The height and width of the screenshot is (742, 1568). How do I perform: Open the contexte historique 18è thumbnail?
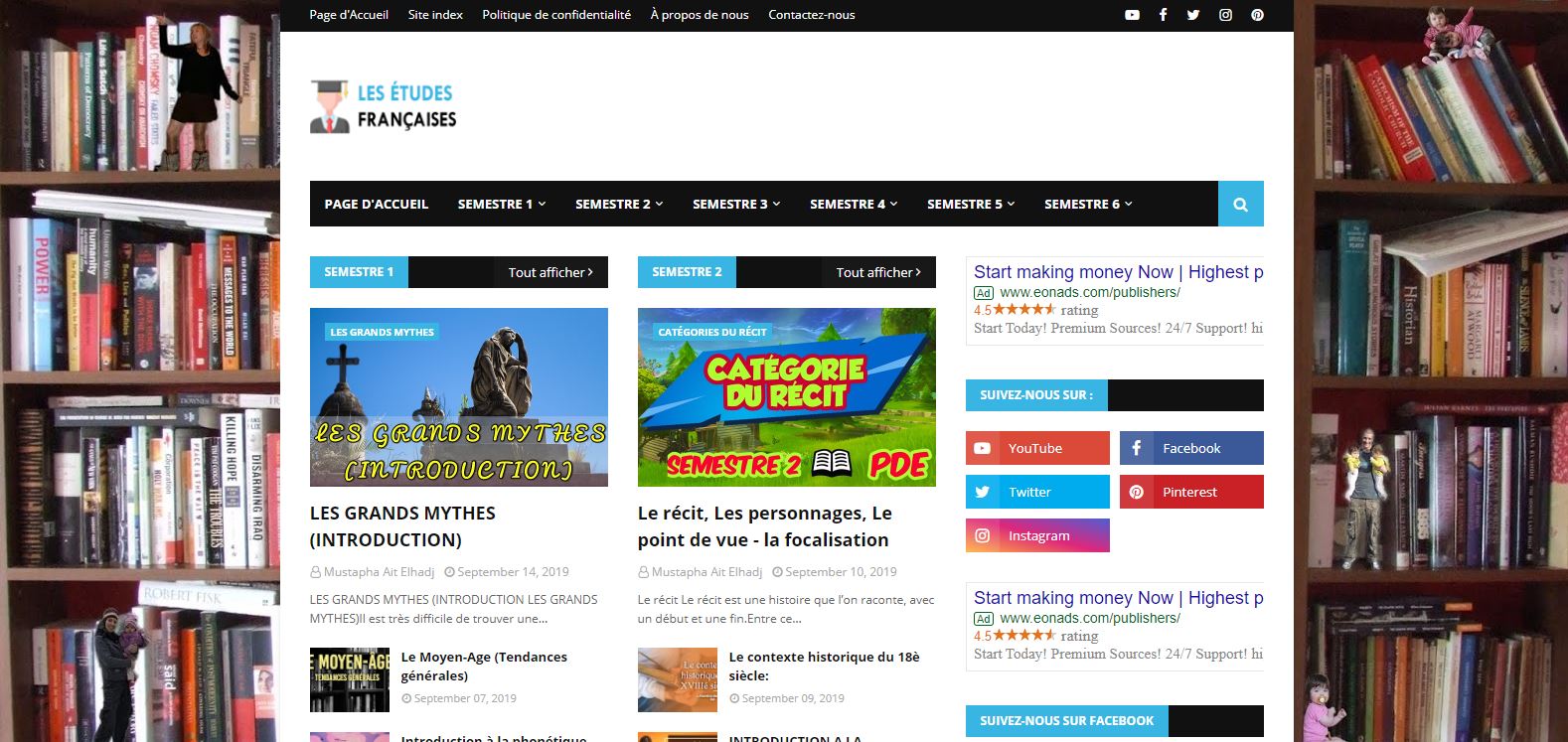click(x=678, y=679)
